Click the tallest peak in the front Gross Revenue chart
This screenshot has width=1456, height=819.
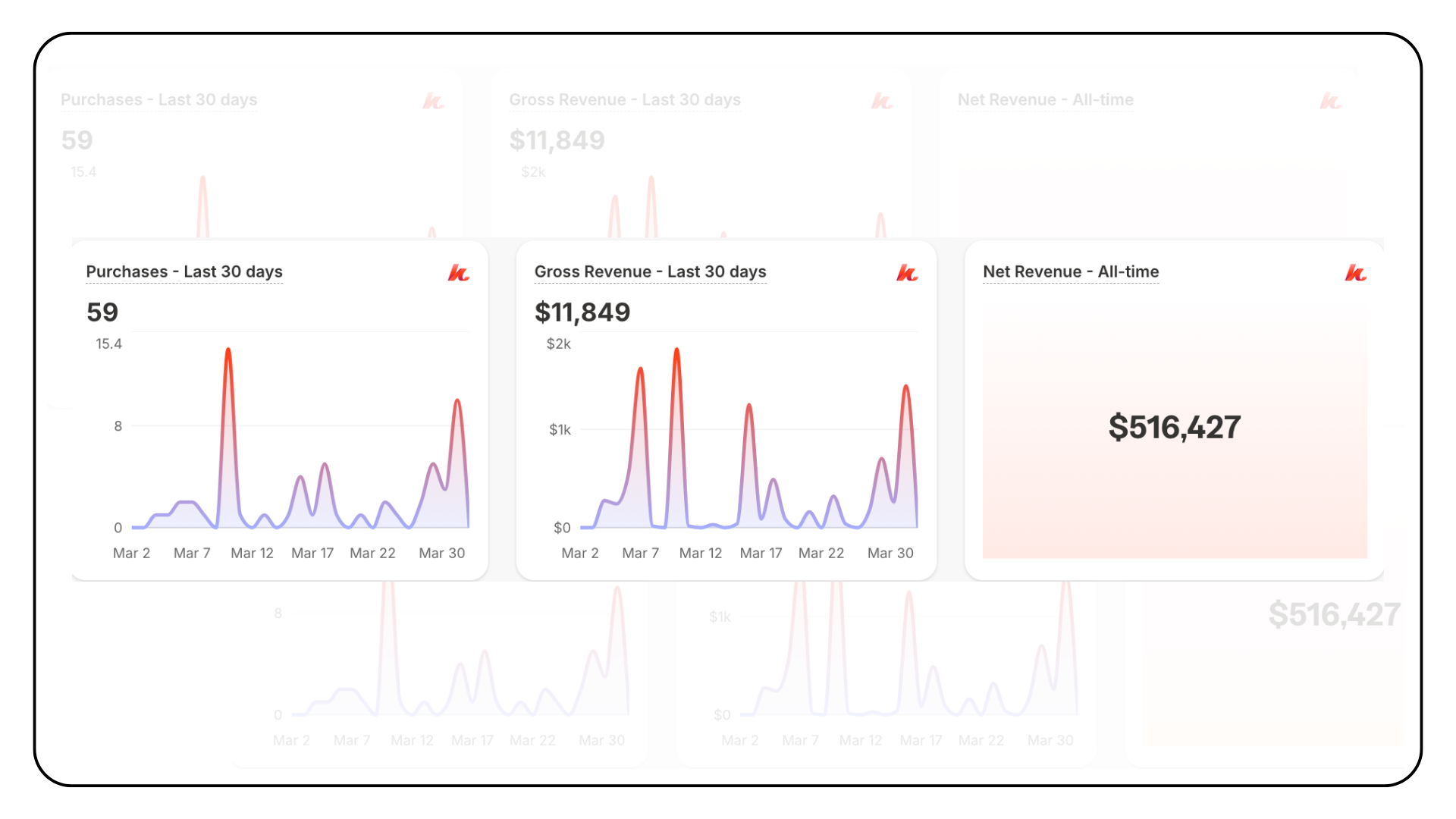coord(676,351)
